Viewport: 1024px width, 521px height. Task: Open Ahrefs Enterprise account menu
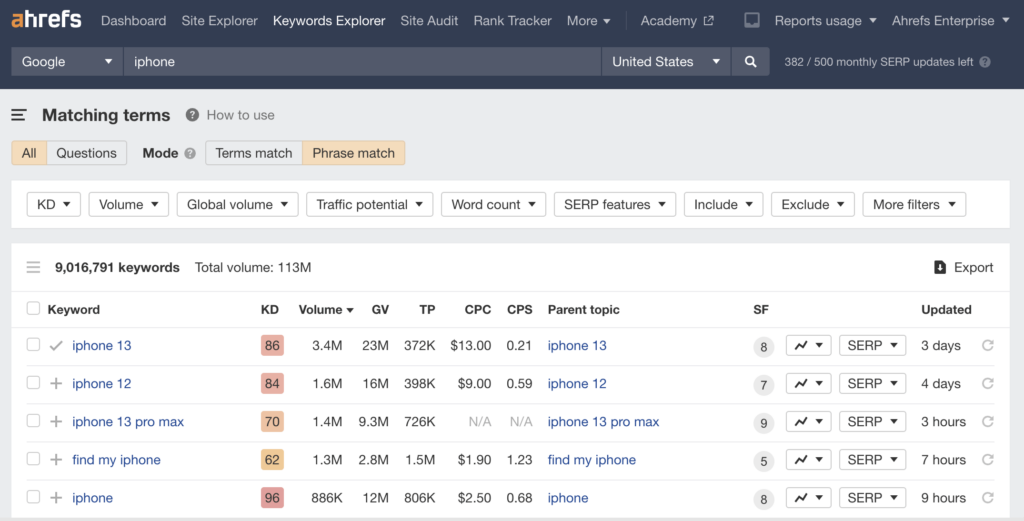(951, 20)
